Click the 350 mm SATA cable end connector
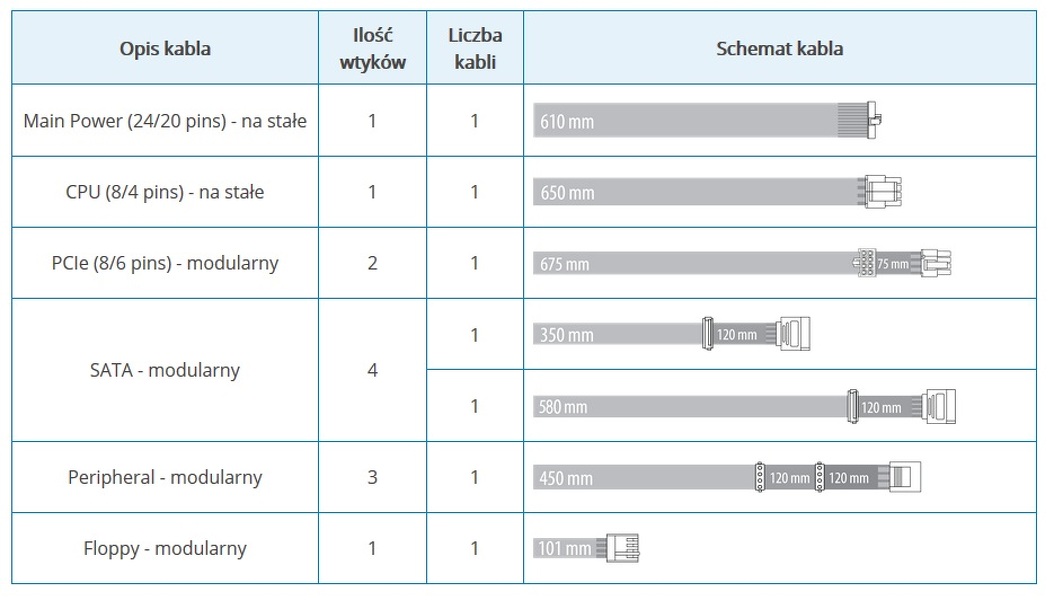The image size is (1054, 600). (797, 333)
